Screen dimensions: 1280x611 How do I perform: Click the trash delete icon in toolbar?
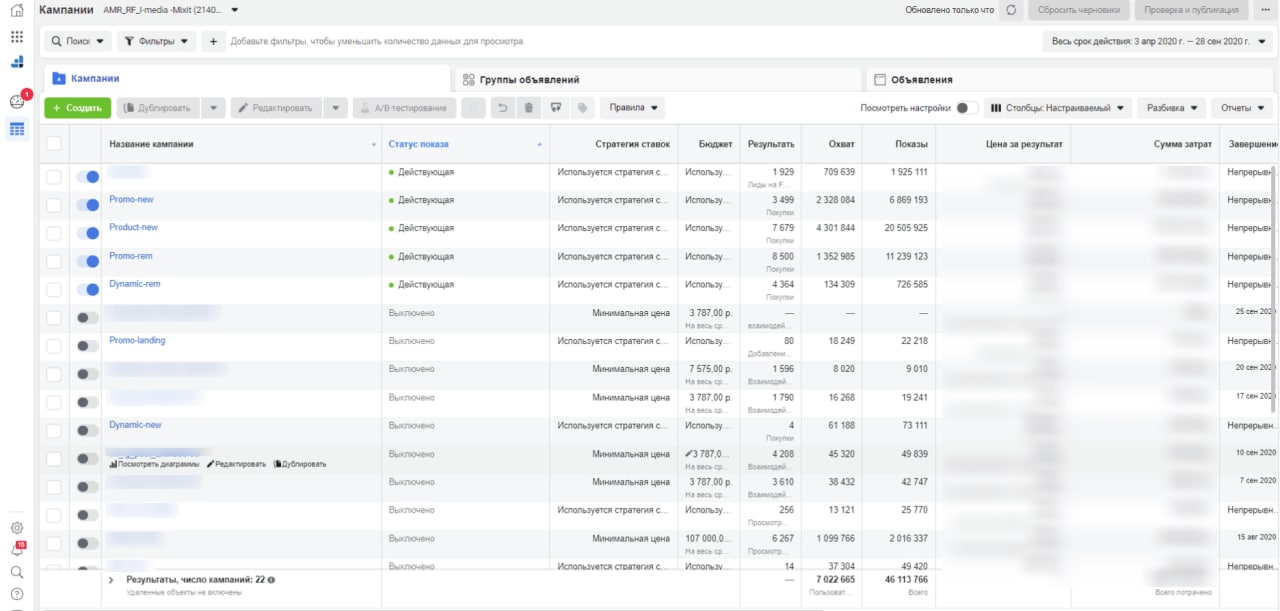click(x=529, y=108)
